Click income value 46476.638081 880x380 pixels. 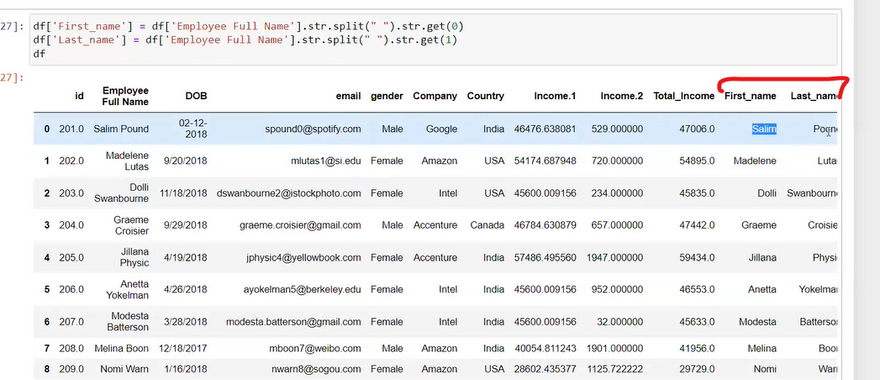[545, 129]
